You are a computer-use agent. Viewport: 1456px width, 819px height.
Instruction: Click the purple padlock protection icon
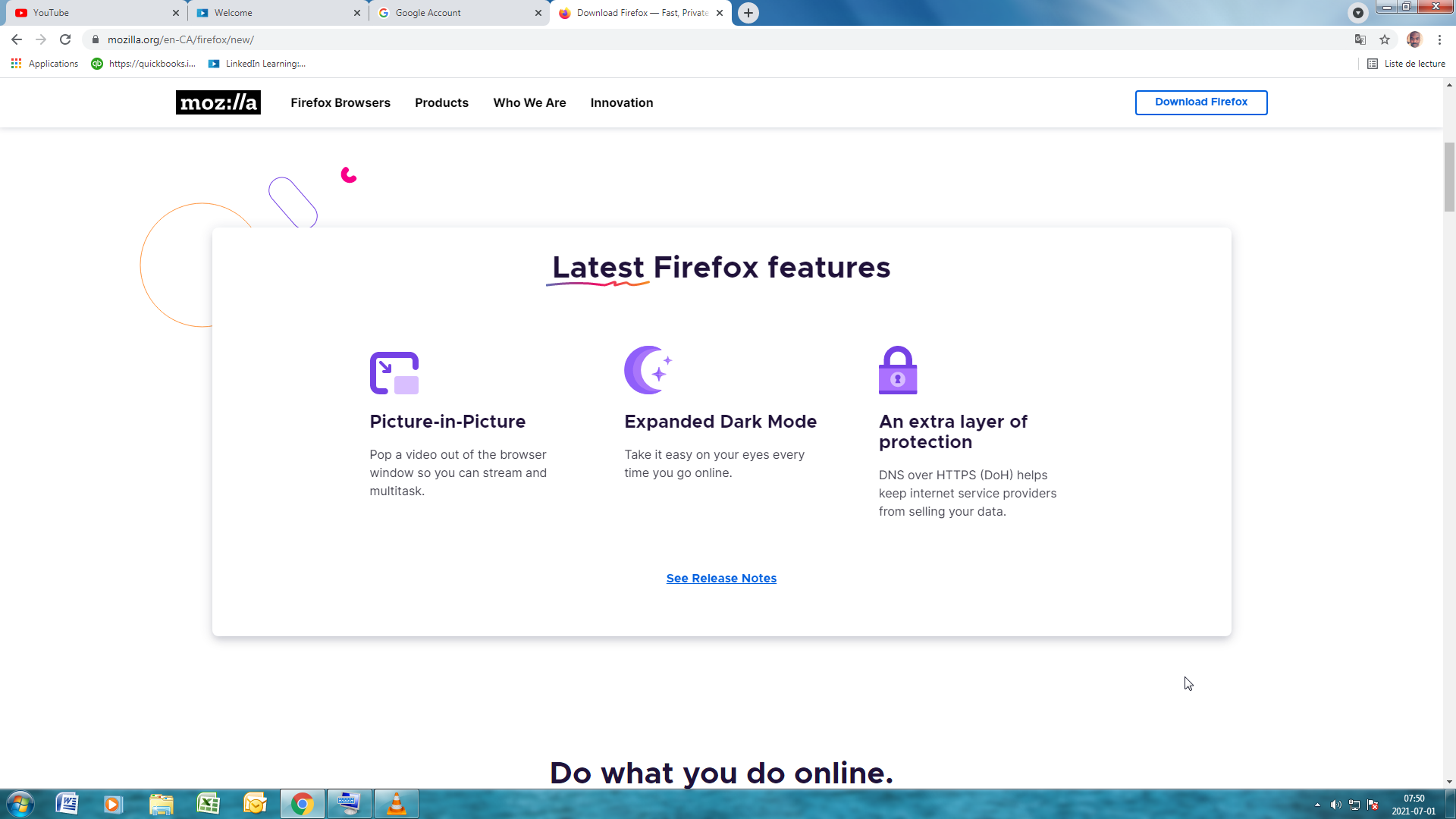[898, 370]
